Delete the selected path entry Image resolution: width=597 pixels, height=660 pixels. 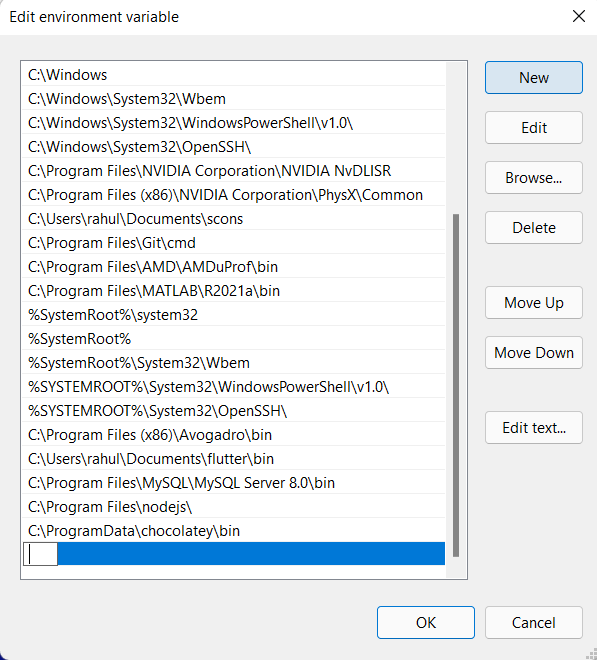[x=533, y=228]
